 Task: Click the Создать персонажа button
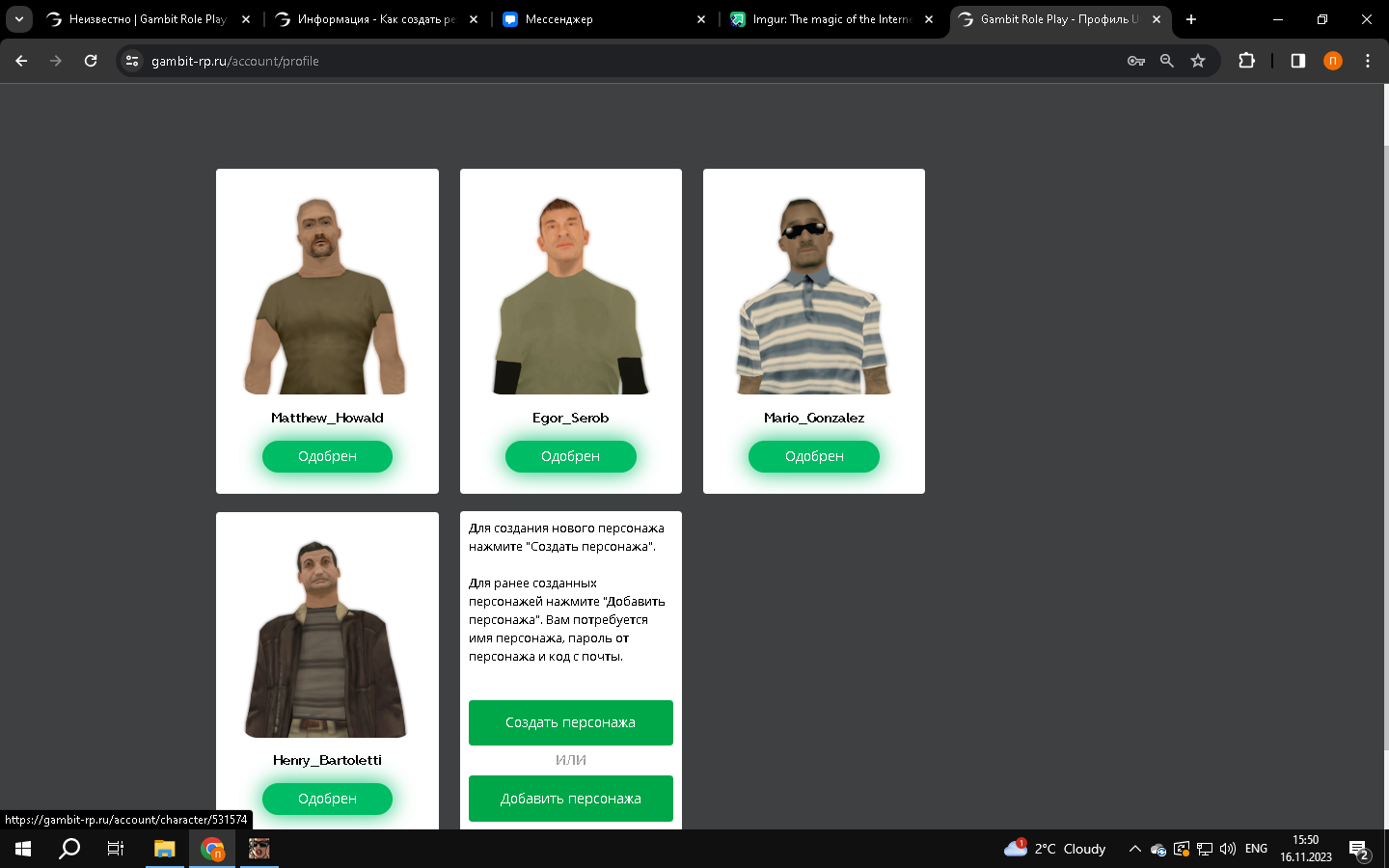tap(570, 722)
